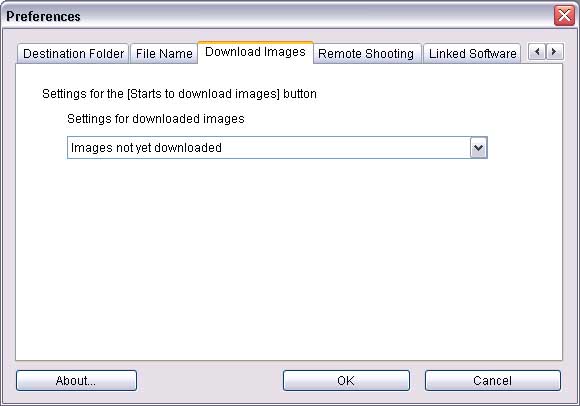Reveal more tabs using the right chevron
The height and width of the screenshot is (406, 580).
pyautogui.click(x=554, y=52)
